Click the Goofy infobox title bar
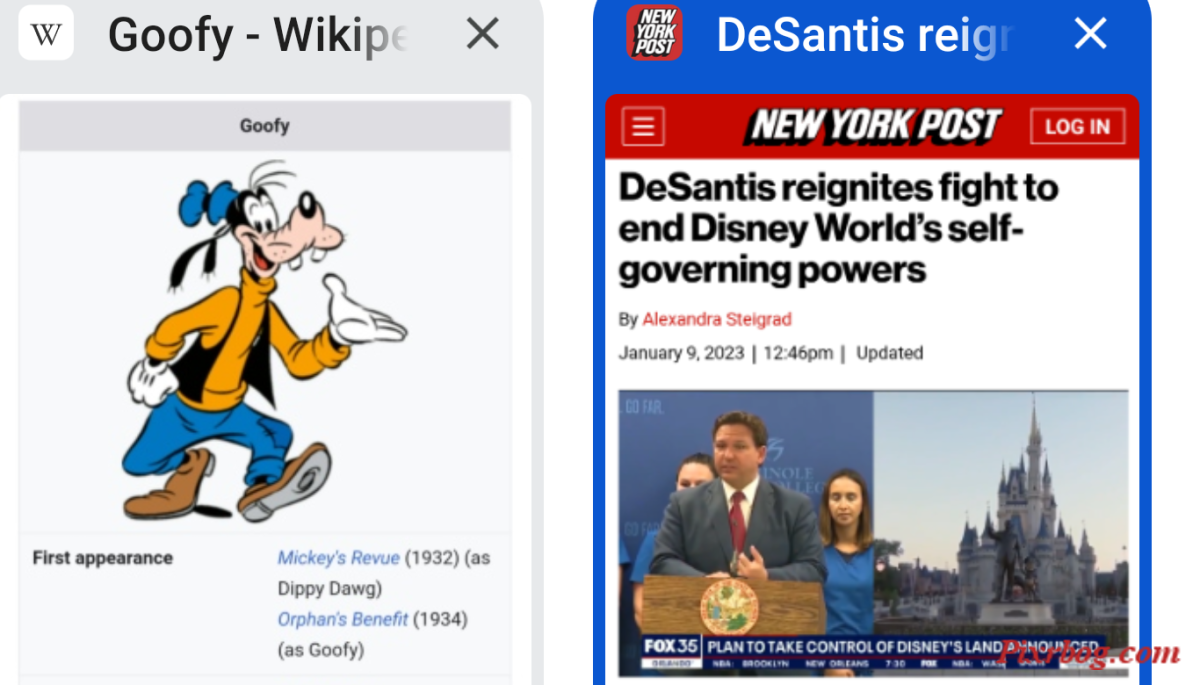This screenshot has width=1200, height=685. (264, 126)
